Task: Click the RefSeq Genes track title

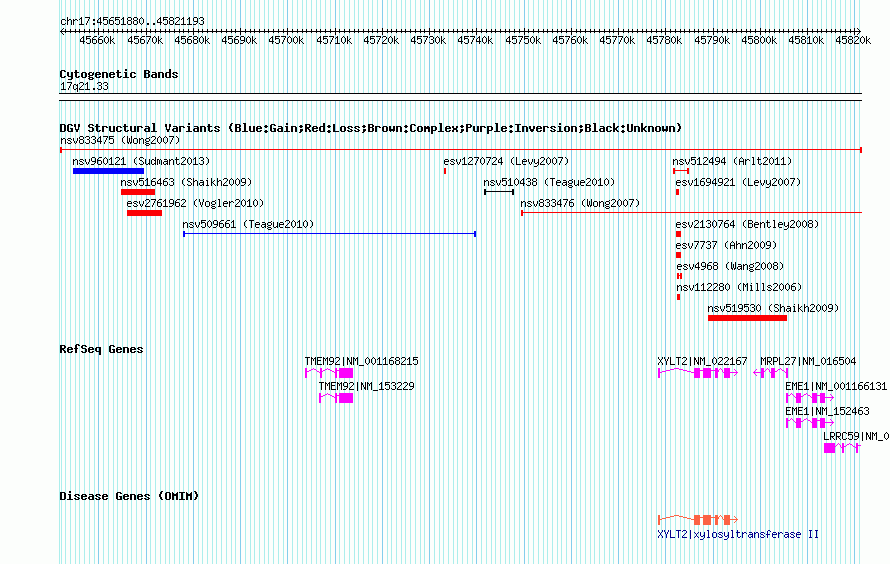Action: pyautogui.click(x=101, y=349)
